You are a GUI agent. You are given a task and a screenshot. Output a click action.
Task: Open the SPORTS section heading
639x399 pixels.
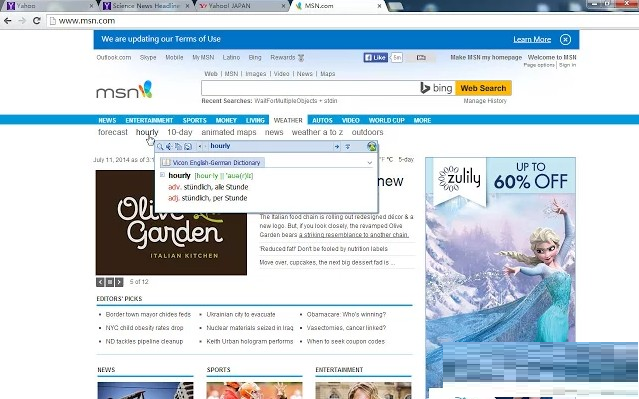pyautogui.click(x=218, y=370)
